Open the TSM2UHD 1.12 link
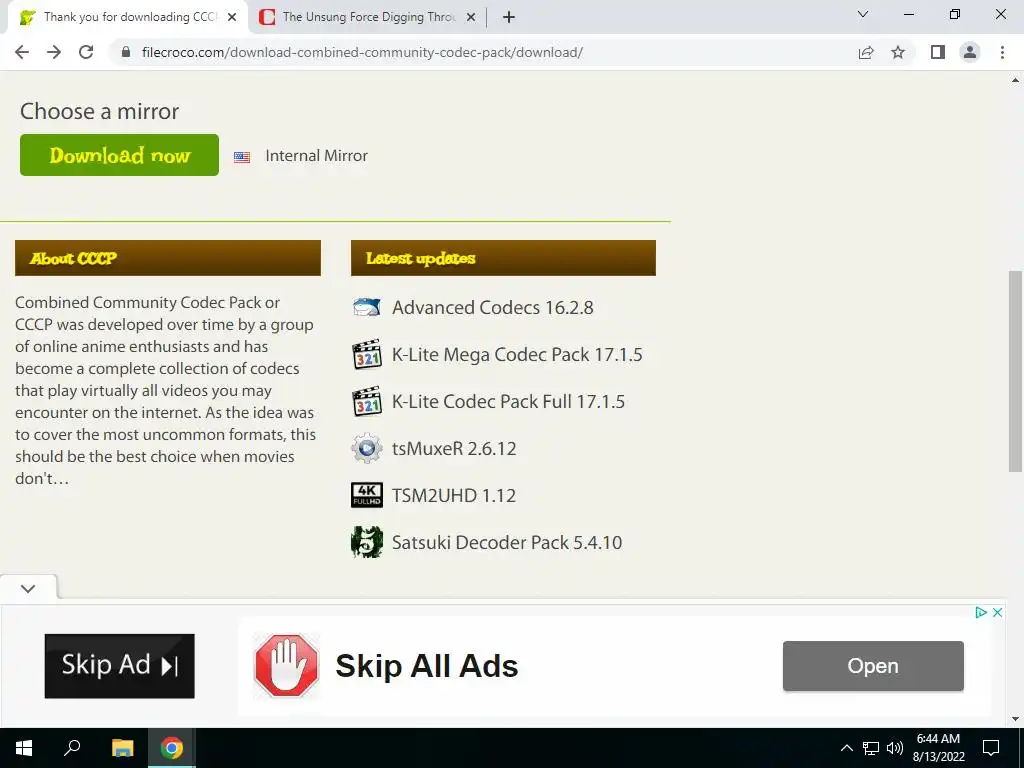The image size is (1024, 768). point(454,496)
